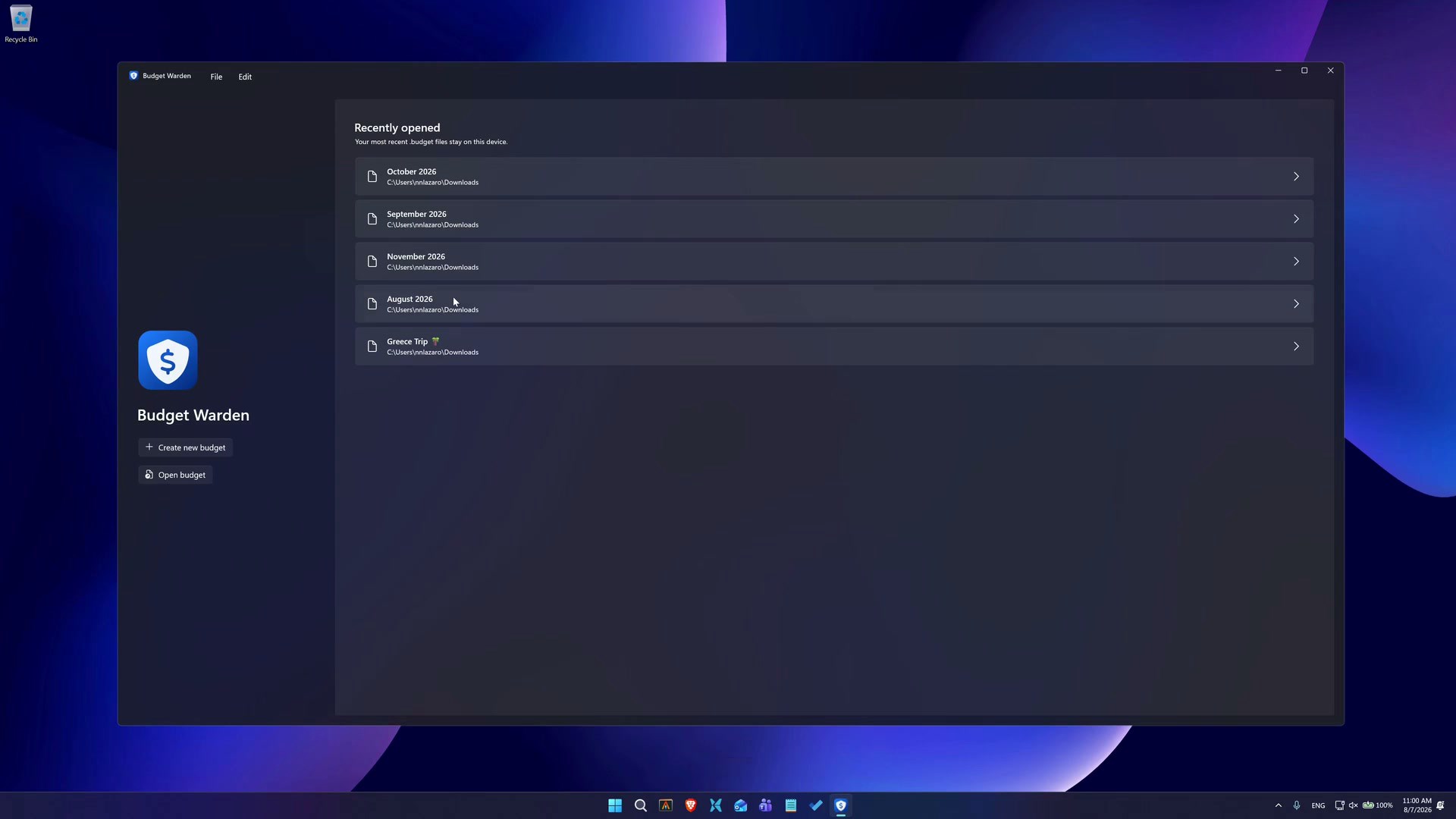Click the Budget Warden taskbar icon
The width and height of the screenshot is (1456, 819).
pos(841,805)
